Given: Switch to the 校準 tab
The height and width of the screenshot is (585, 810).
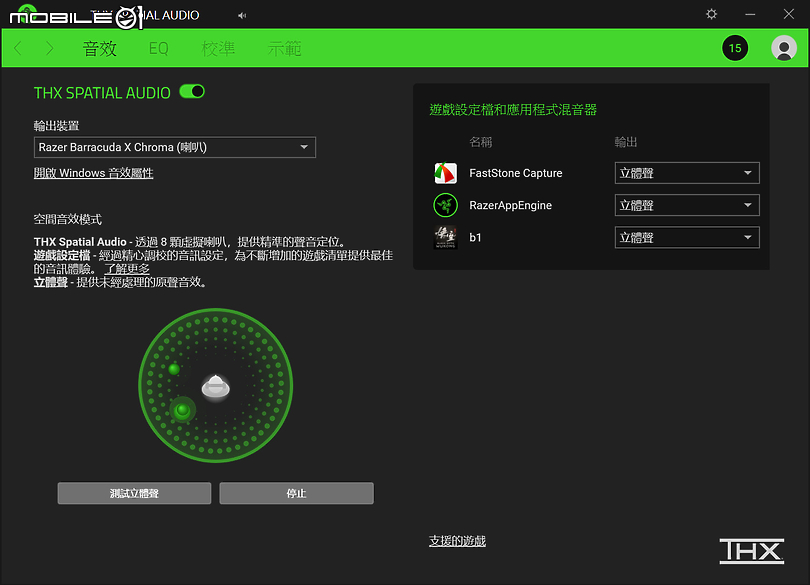Looking at the screenshot, I should tap(218, 49).
